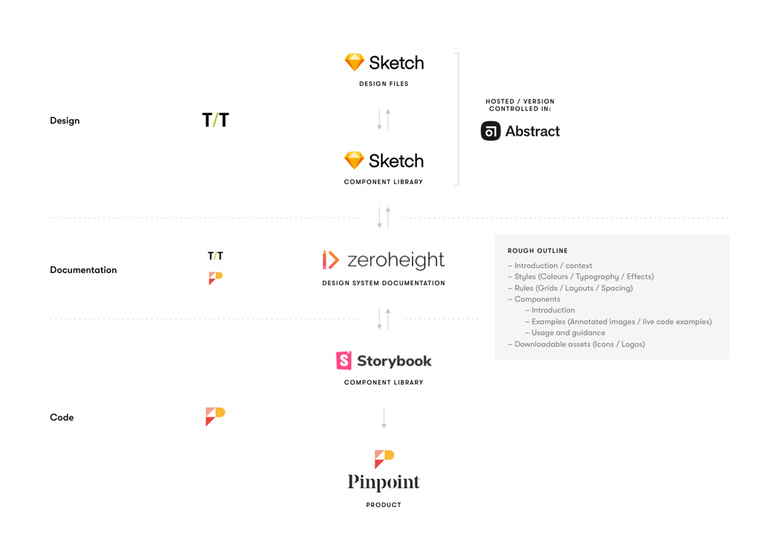This screenshot has height=546, width=768.
Task: Select the Design row label
Action: point(65,120)
